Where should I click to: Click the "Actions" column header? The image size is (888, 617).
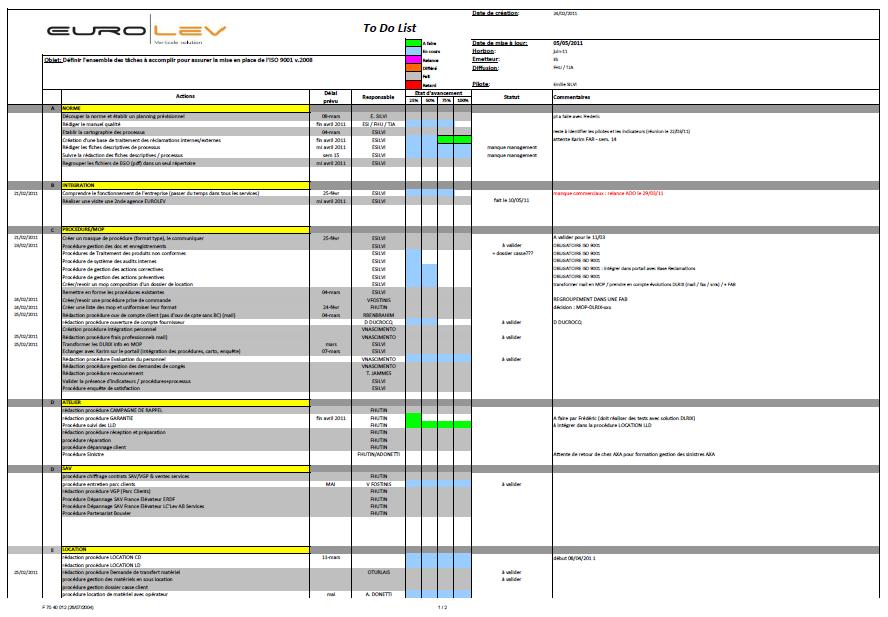(x=185, y=96)
